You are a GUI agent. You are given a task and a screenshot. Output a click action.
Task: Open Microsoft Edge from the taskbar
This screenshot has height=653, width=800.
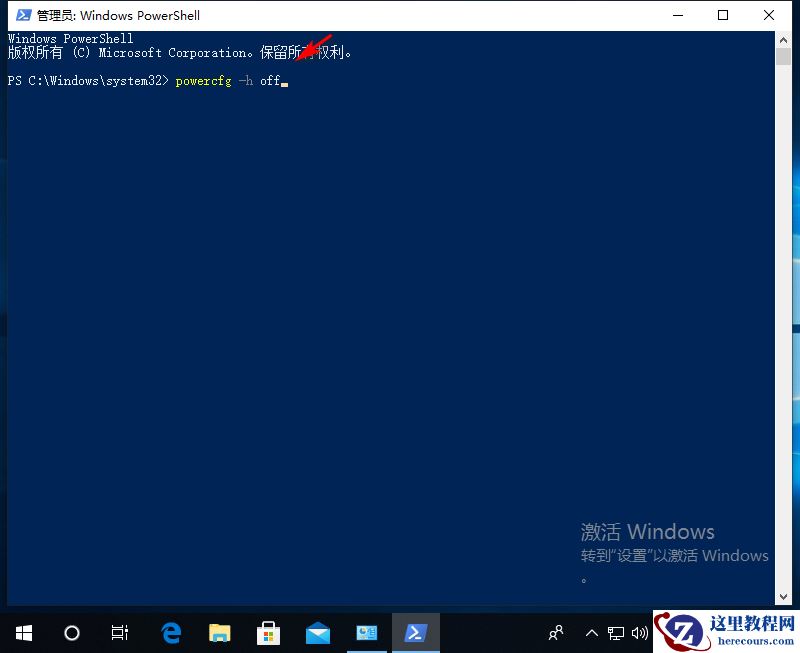(x=170, y=632)
